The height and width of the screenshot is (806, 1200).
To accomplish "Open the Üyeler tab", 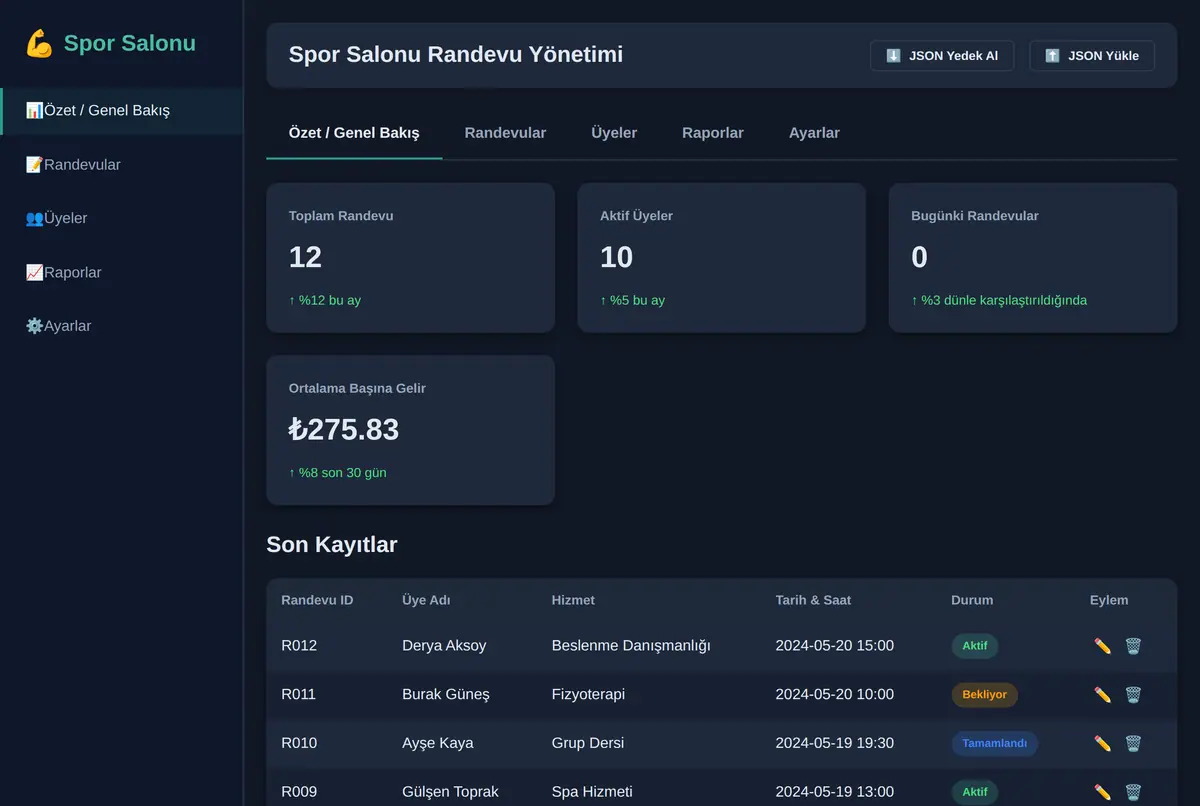I will [x=614, y=133].
